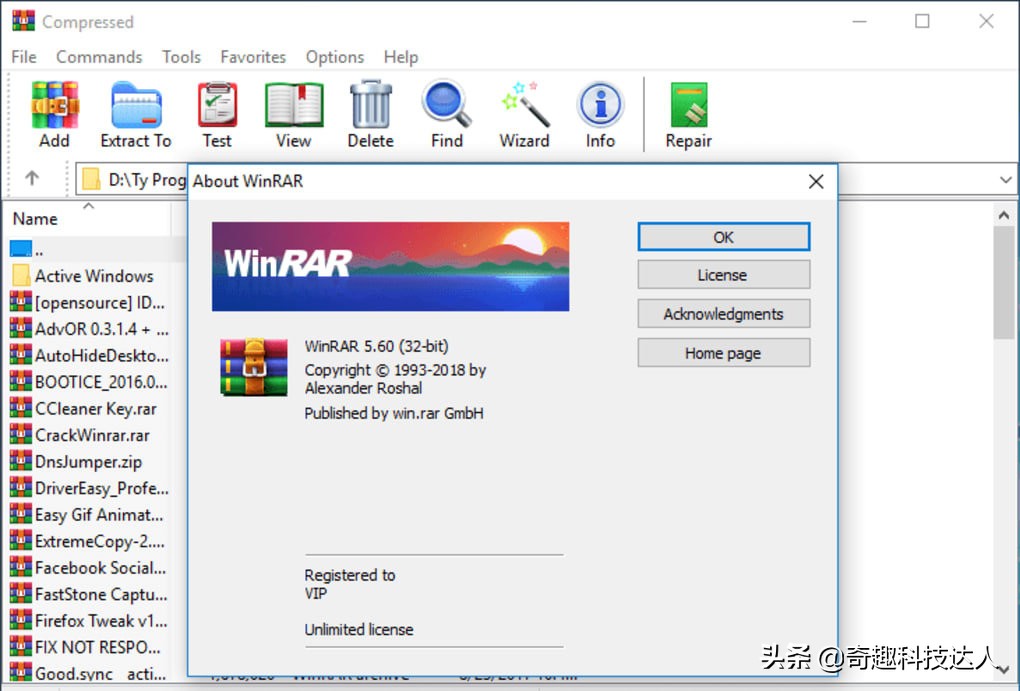Screen dimensions: 1020x691
Task: Click the D:\Ty Prog address field
Action: pos(130,179)
